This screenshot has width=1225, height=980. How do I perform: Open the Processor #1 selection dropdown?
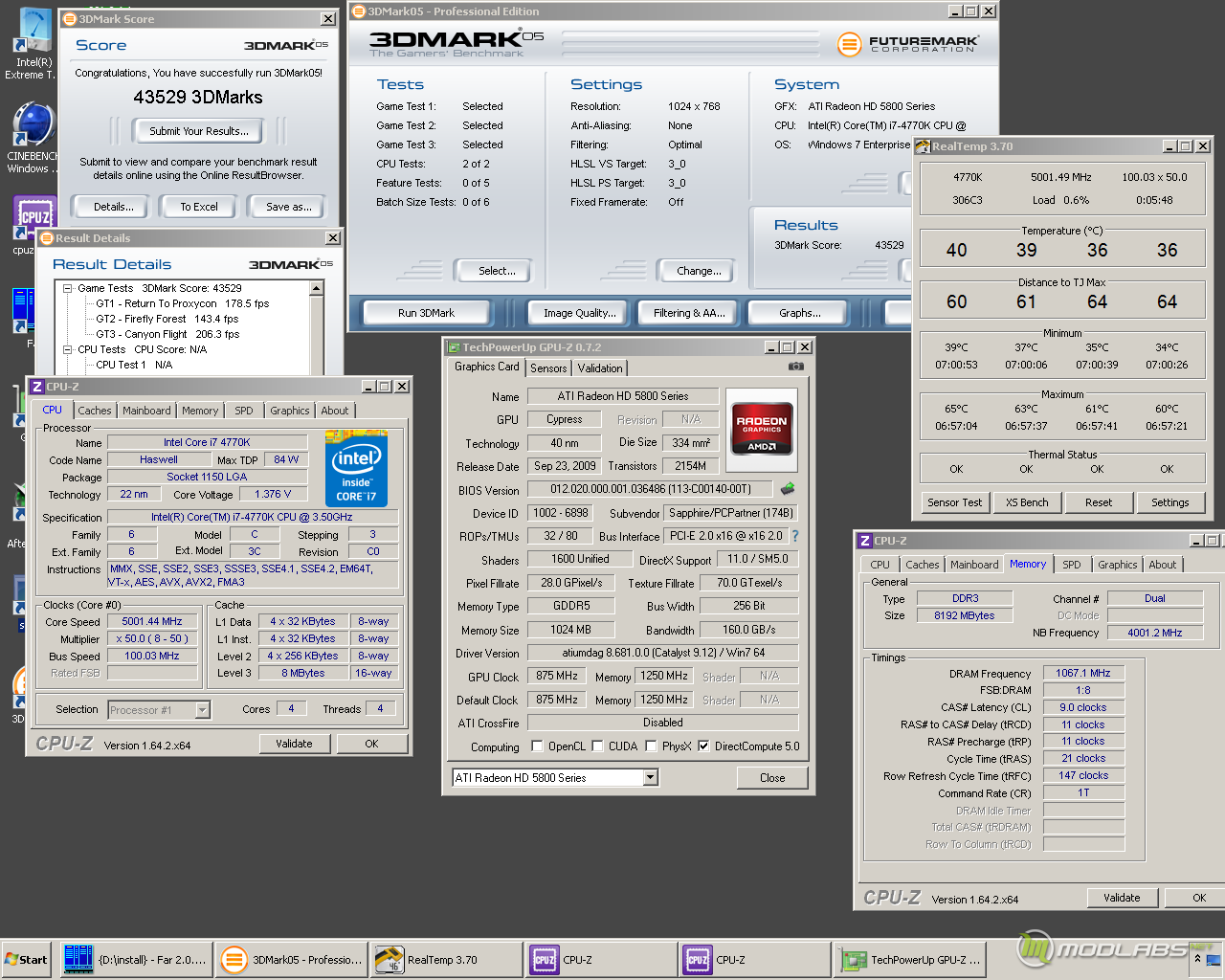pos(202,709)
